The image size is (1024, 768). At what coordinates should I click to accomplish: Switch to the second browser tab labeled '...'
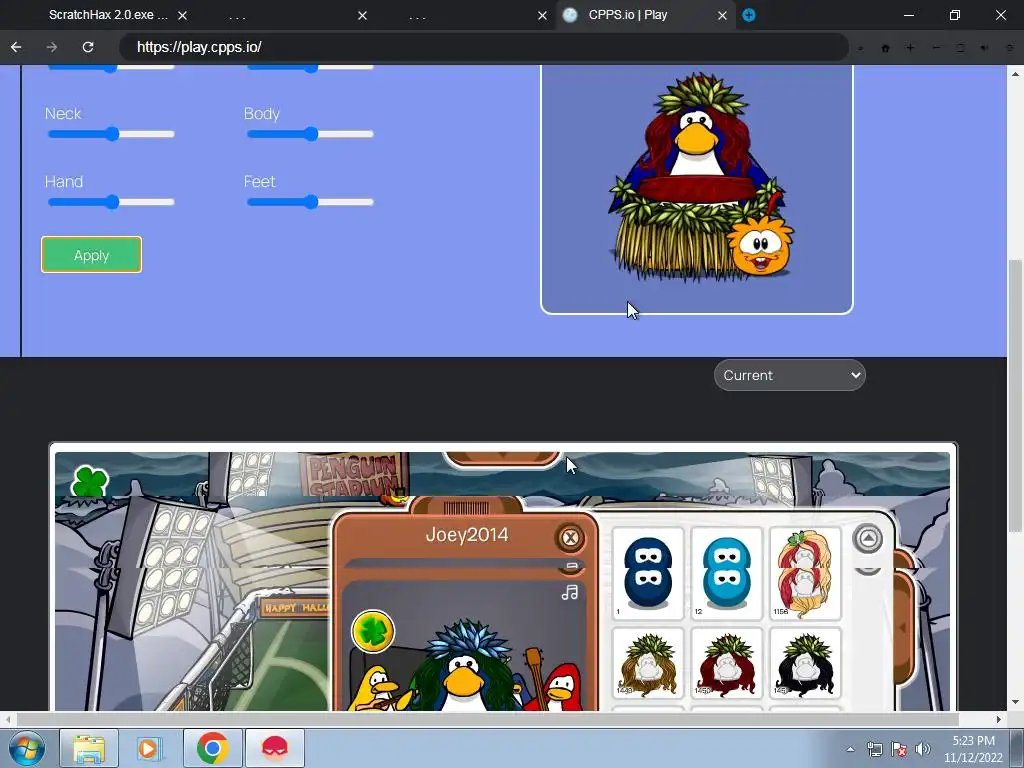238,15
